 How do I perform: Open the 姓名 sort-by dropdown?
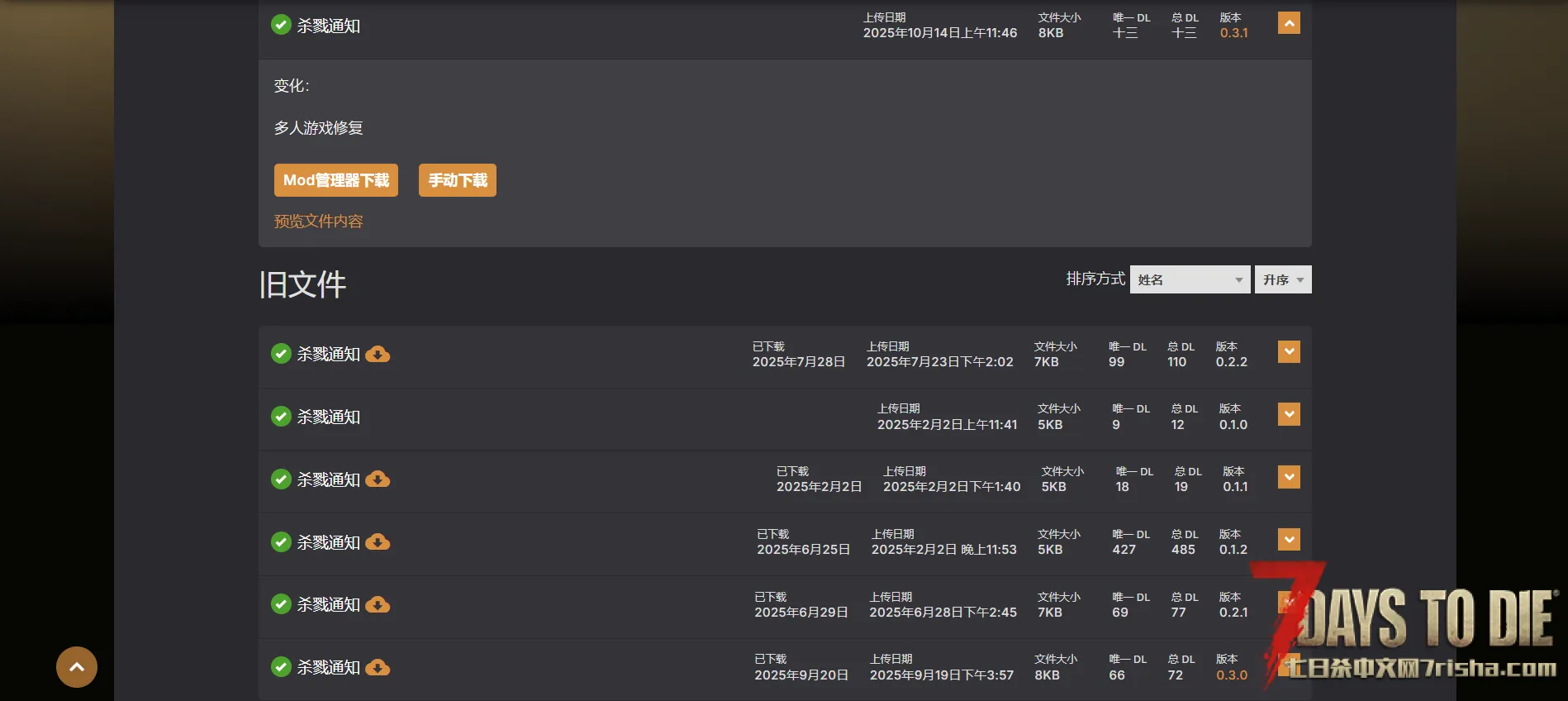[x=1190, y=279]
